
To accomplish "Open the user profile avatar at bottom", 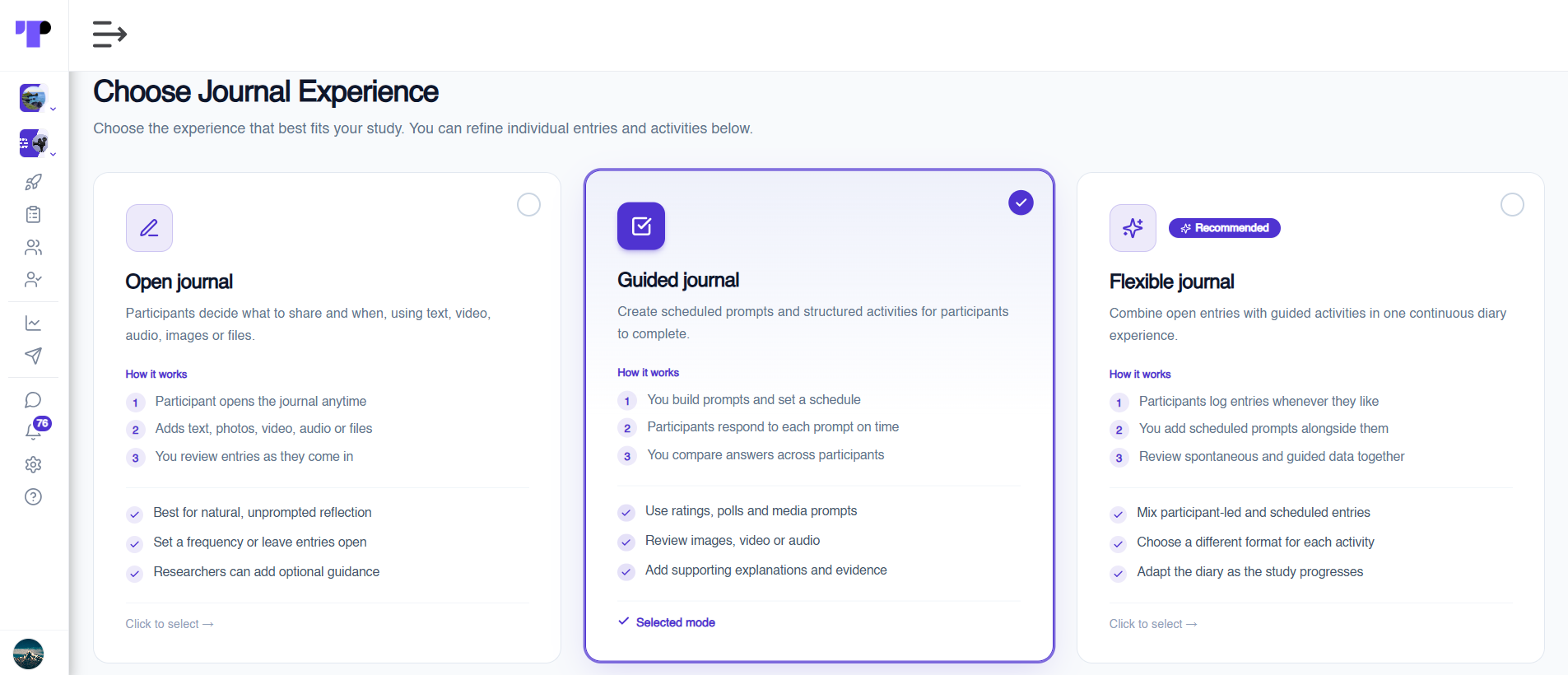I will point(29,654).
